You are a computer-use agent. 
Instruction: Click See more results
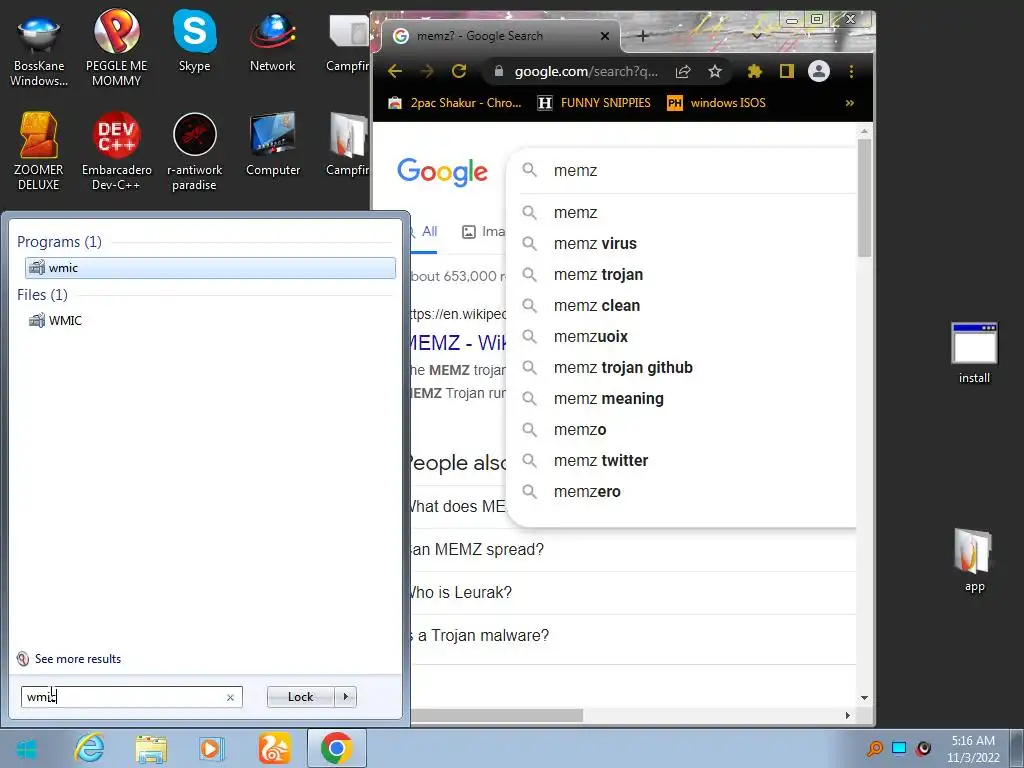pos(69,659)
